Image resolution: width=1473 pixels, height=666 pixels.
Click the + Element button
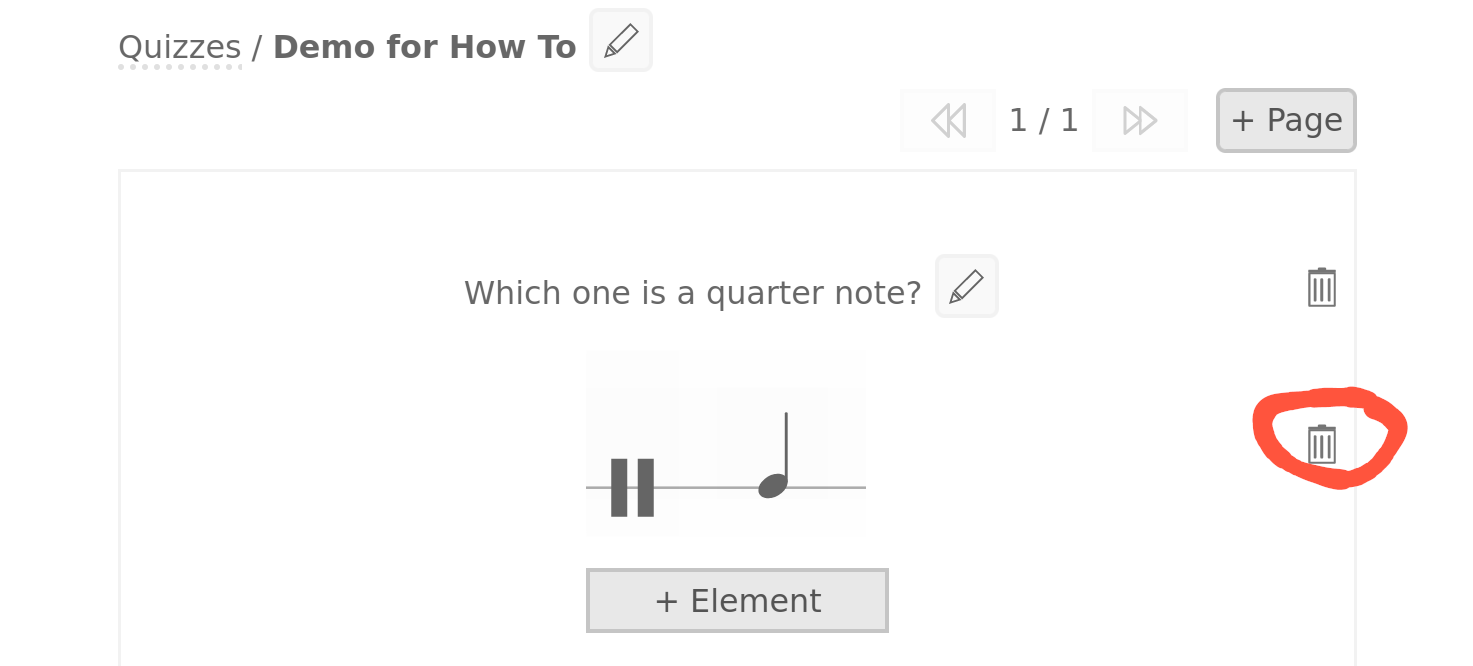pyautogui.click(x=737, y=601)
